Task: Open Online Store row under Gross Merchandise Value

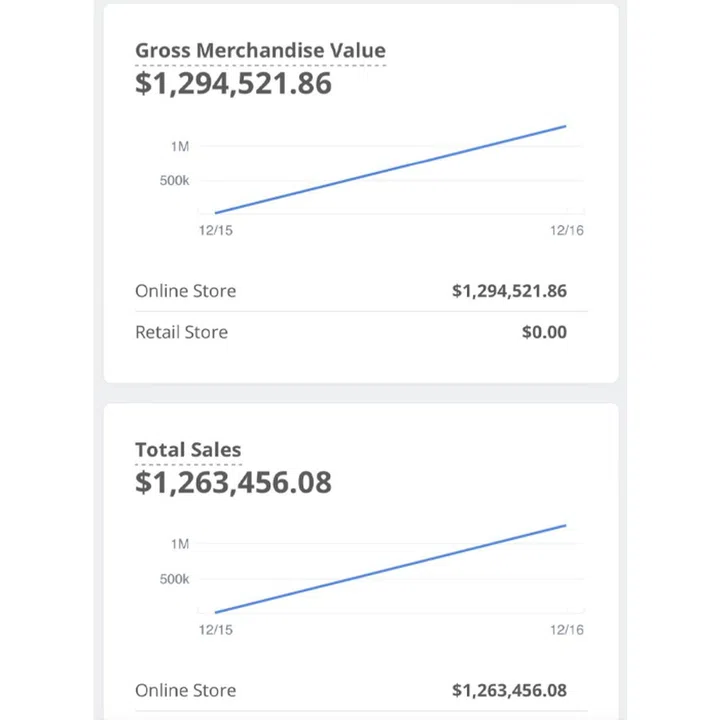Action: tap(186, 291)
